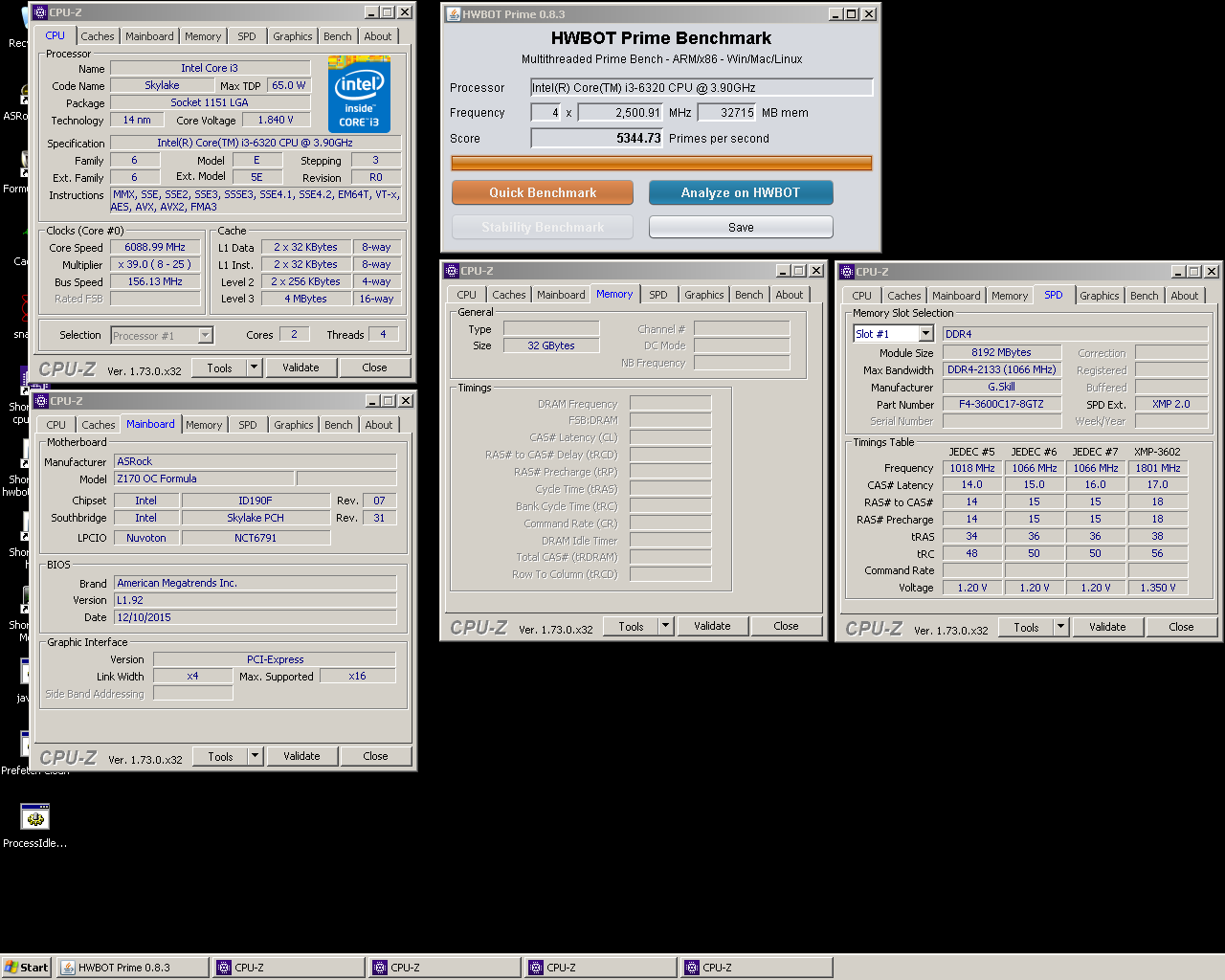Click XMP voltage value 1.350 V

click(1158, 588)
